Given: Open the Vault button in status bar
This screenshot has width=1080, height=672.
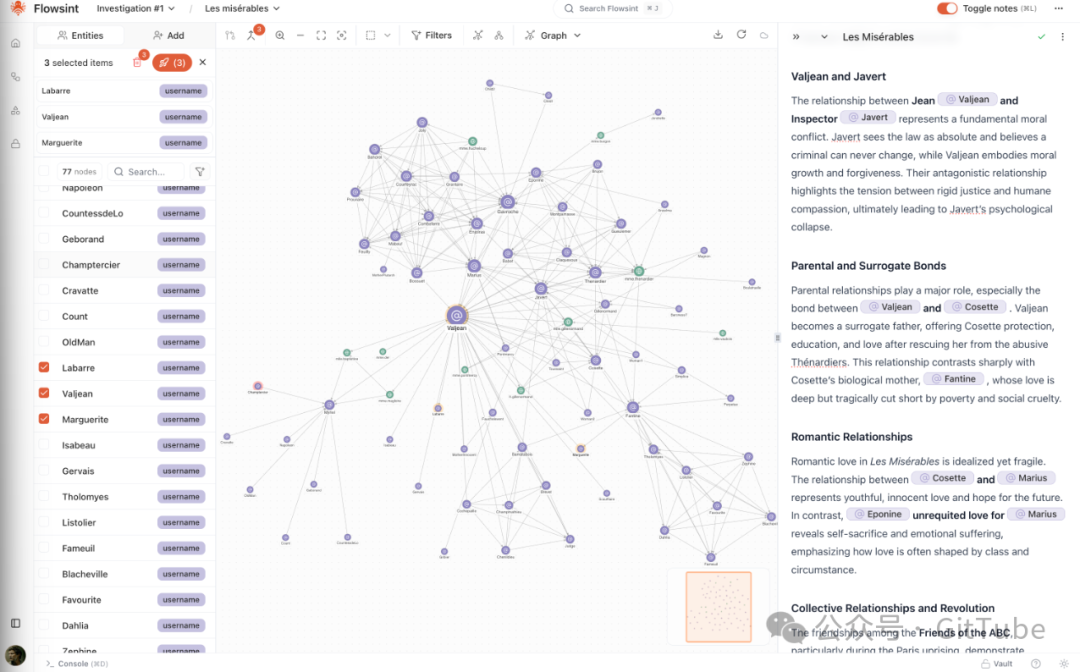Looking at the screenshot, I should pos(997,664).
